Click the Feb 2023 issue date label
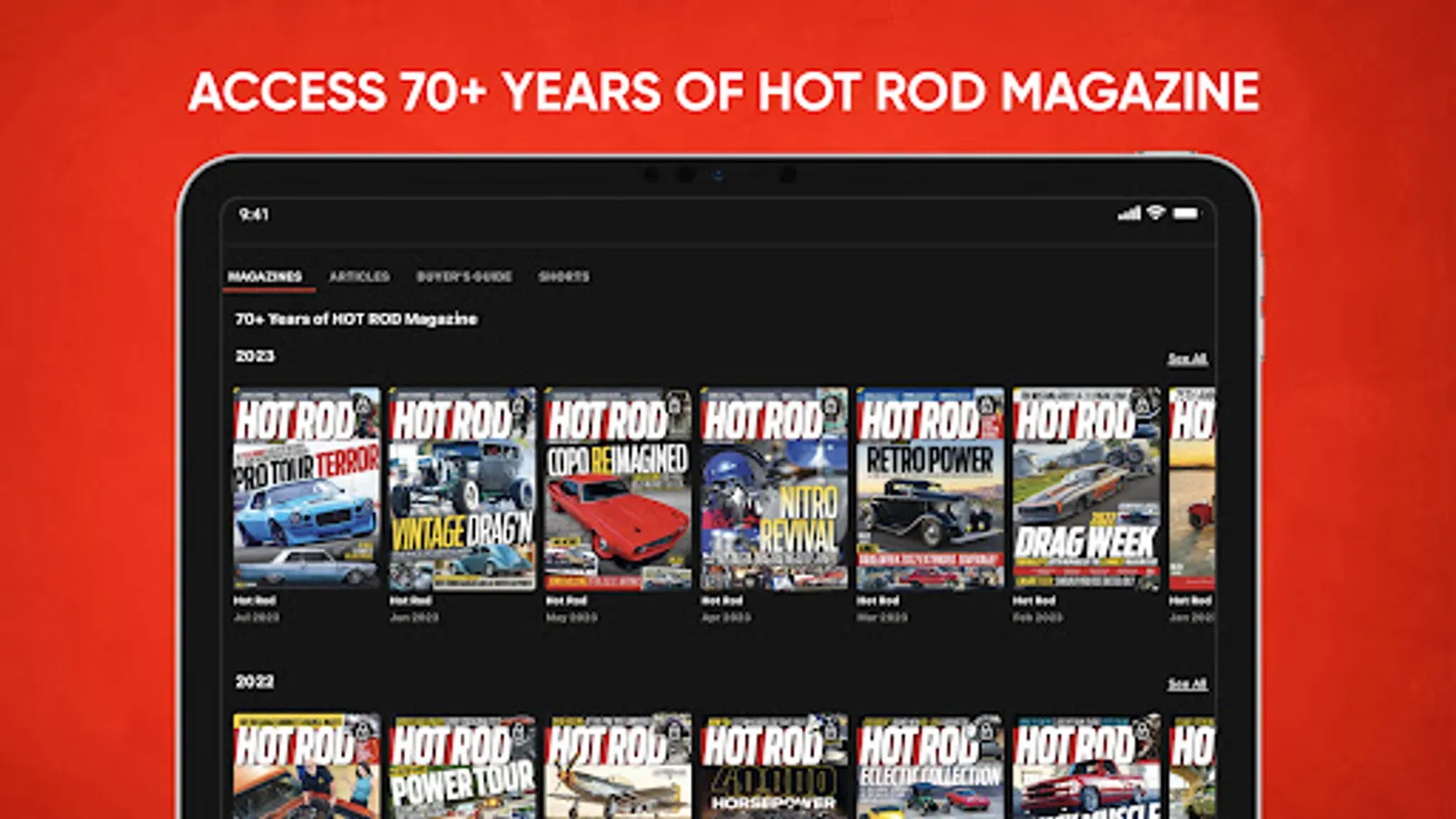 (1037, 617)
